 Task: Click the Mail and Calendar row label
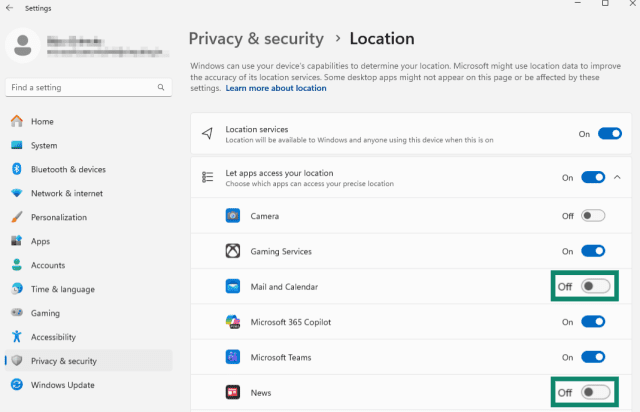[x=284, y=286]
